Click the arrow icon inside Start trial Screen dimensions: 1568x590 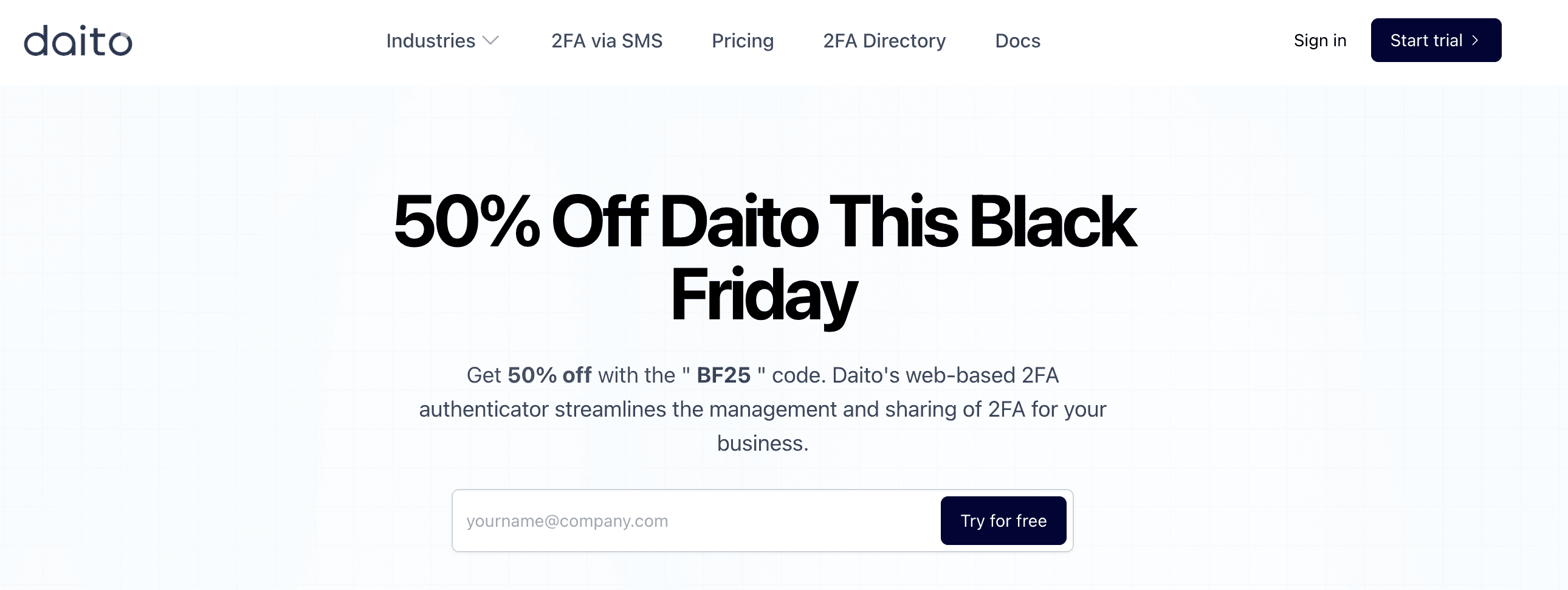point(1476,40)
